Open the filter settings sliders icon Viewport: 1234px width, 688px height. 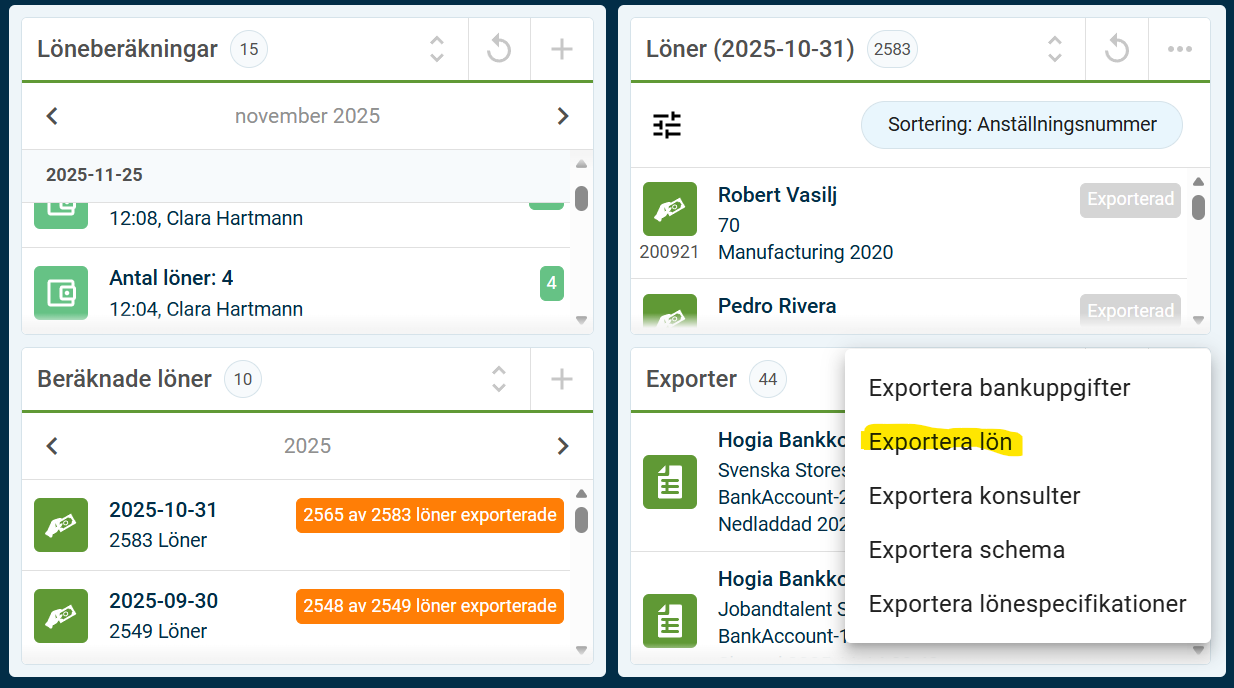click(667, 125)
